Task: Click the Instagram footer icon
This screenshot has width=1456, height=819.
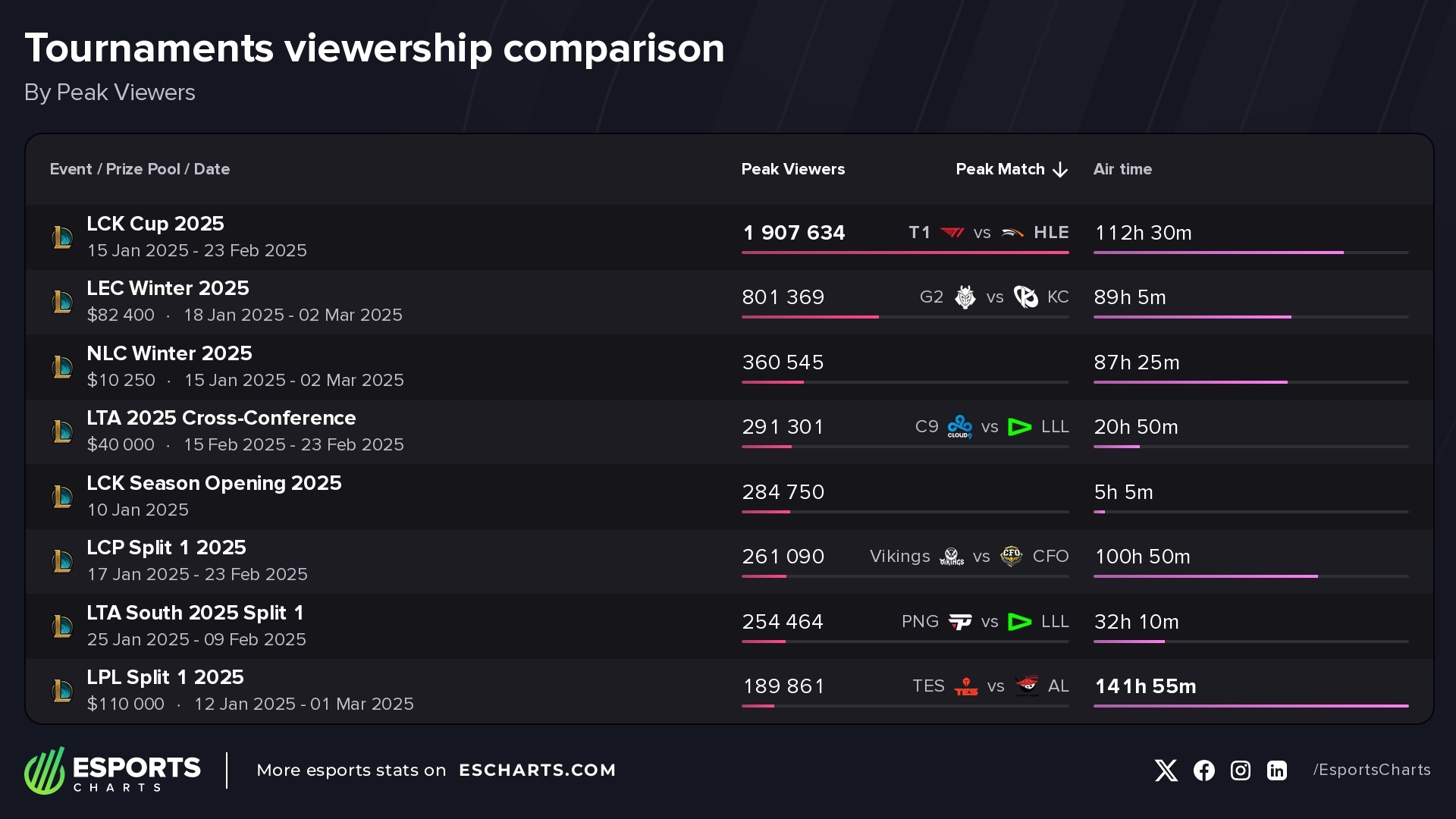Action: click(x=1240, y=770)
